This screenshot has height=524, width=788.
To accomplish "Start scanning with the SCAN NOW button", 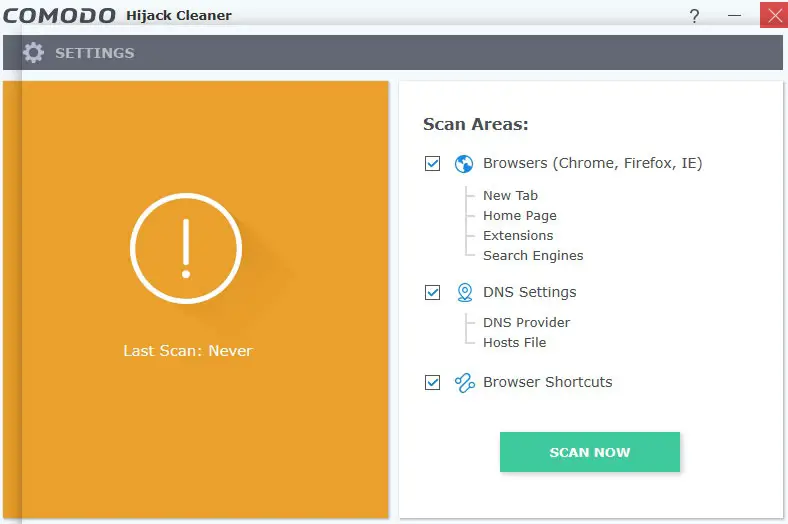I will [589, 452].
